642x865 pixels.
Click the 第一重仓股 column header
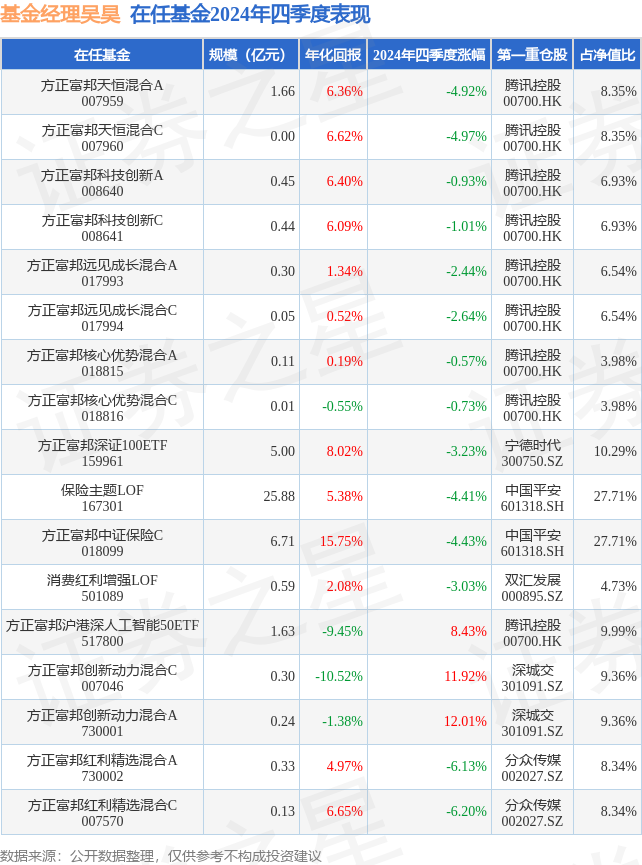tap(532, 55)
